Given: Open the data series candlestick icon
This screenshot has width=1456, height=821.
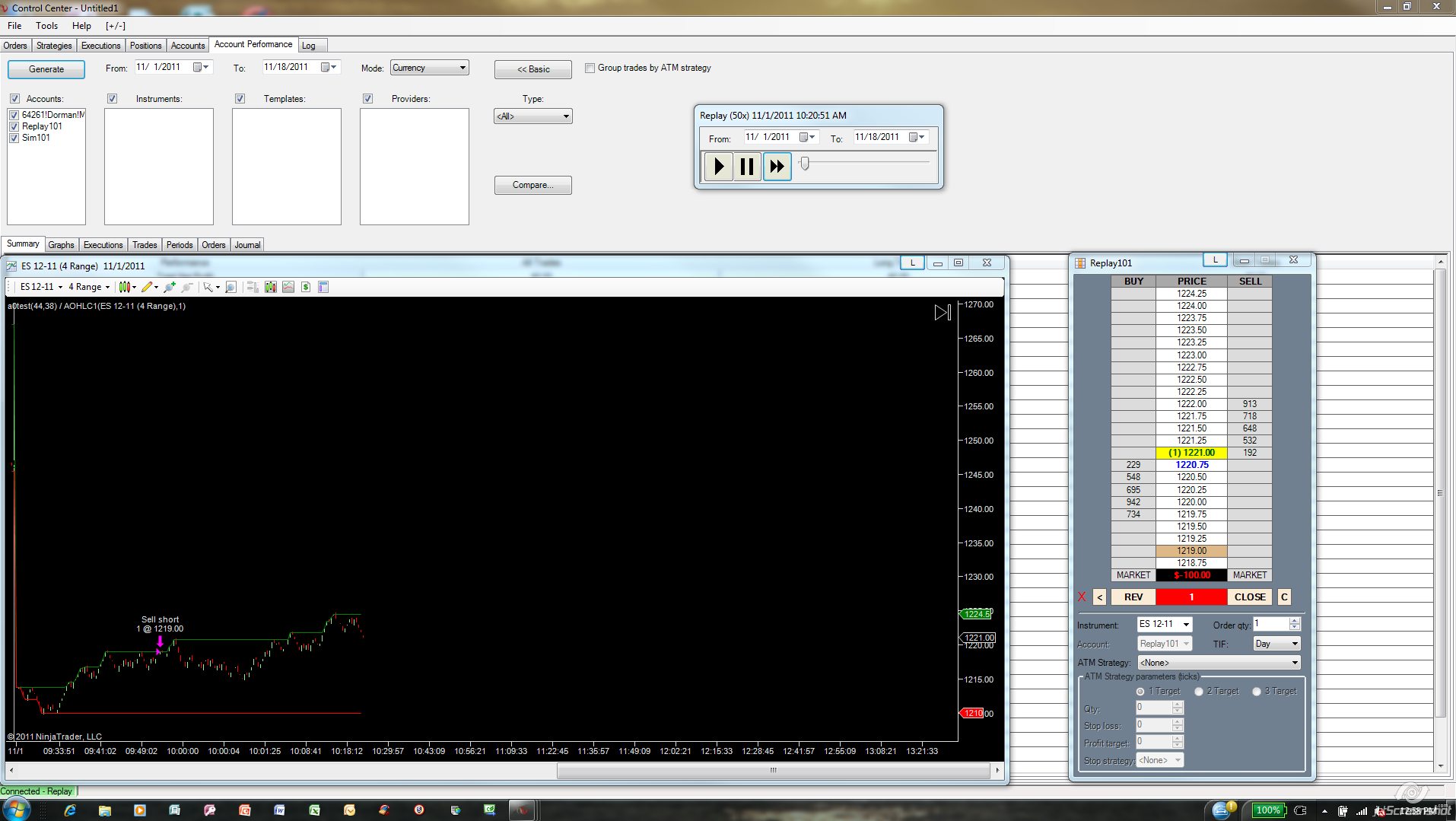Looking at the screenshot, I should 271,287.
